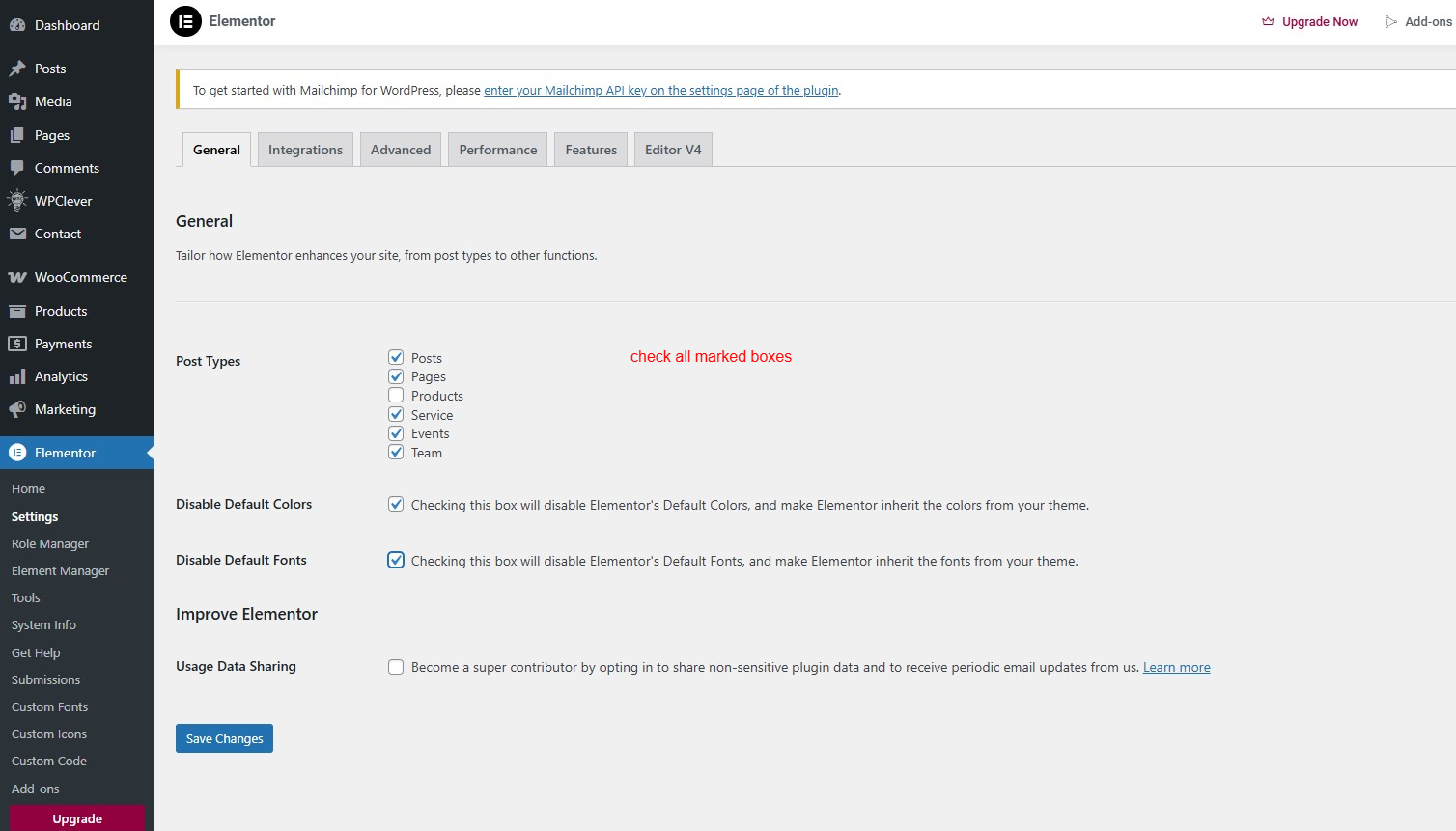
Task: Open the Performance tab
Action: click(497, 150)
